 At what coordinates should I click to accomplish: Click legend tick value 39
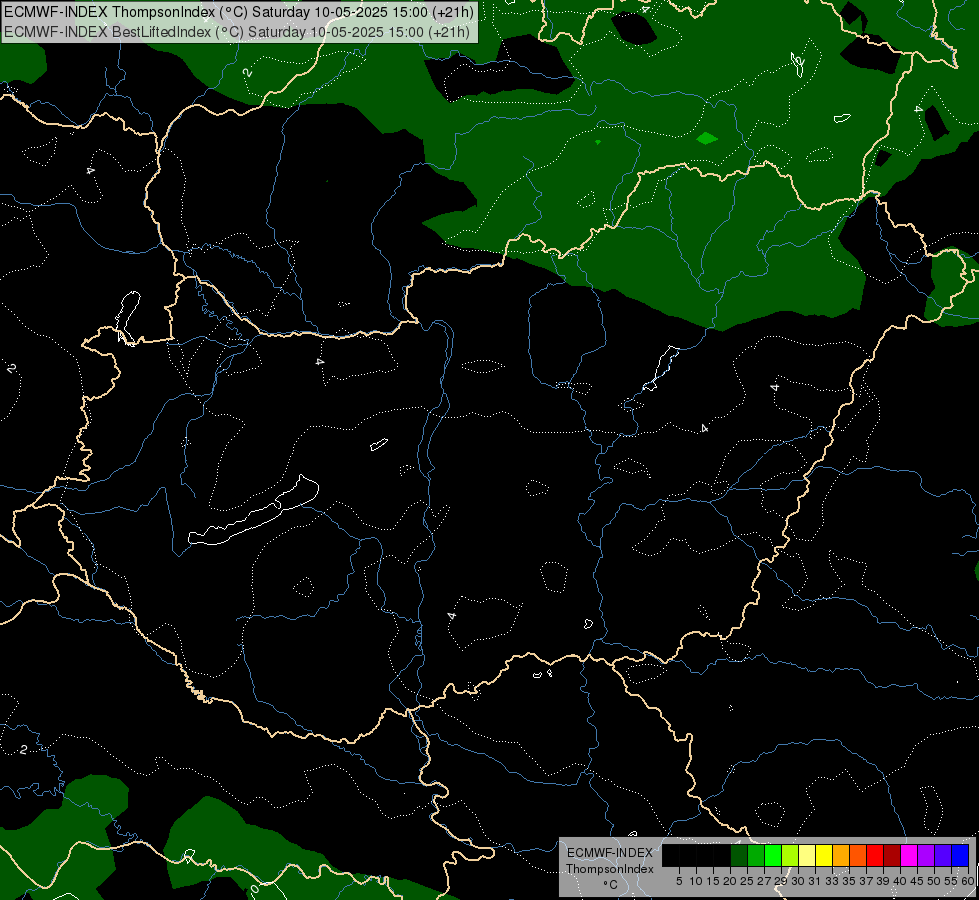(883, 881)
